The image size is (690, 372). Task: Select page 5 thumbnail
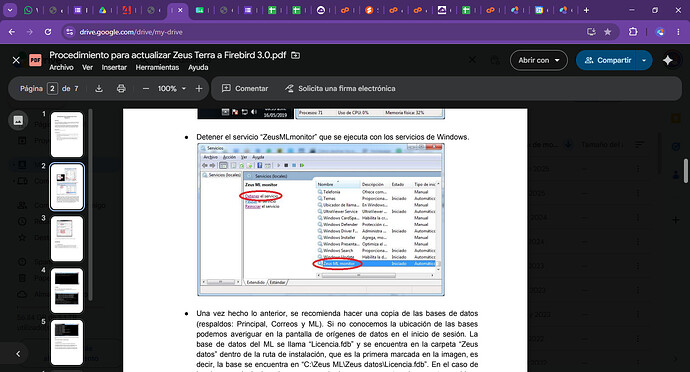[x=67, y=342]
